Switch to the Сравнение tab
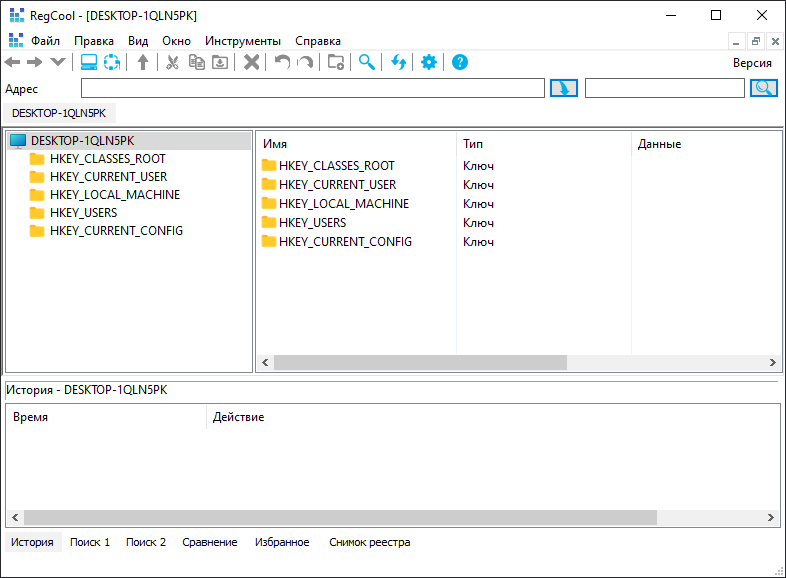Image resolution: width=786 pixels, height=578 pixels. click(210, 542)
